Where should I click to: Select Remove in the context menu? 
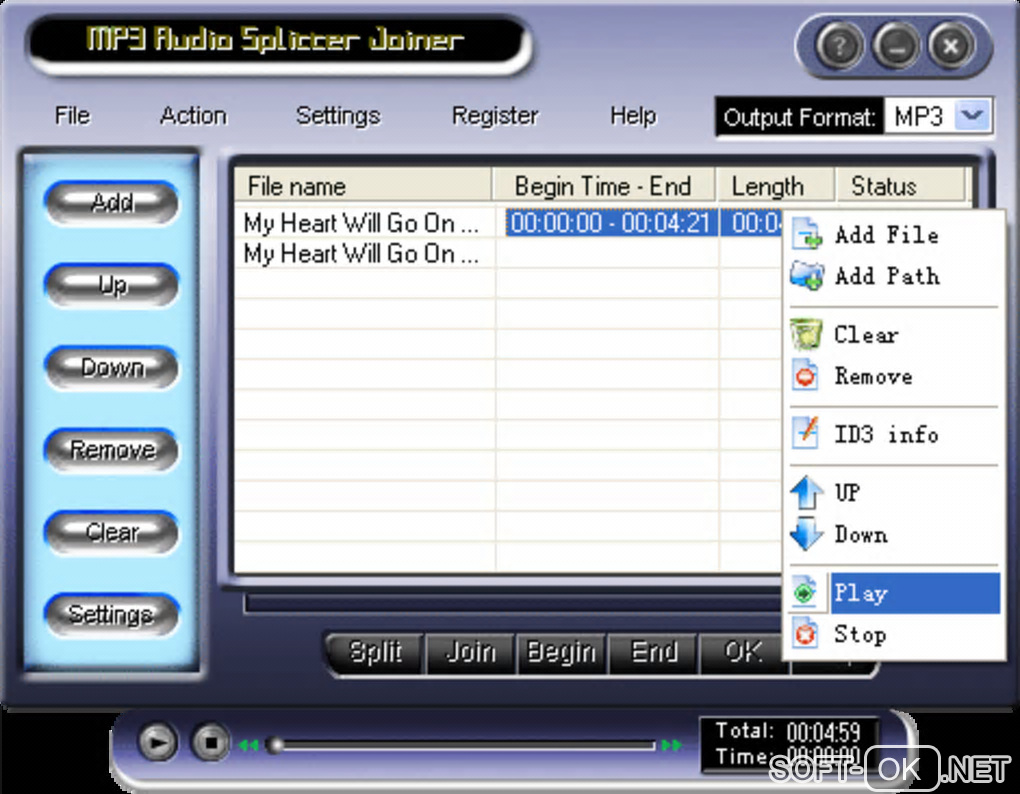(894, 376)
